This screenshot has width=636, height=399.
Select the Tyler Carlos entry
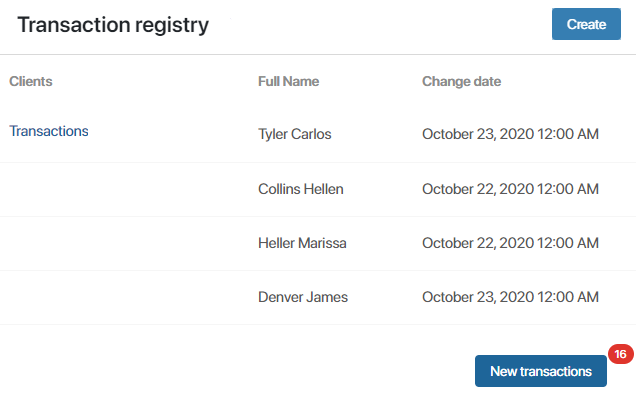pos(295,134)
